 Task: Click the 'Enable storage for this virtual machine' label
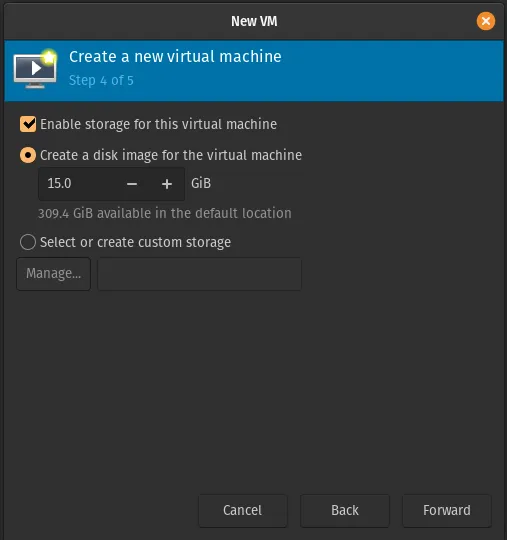(158, 124)
